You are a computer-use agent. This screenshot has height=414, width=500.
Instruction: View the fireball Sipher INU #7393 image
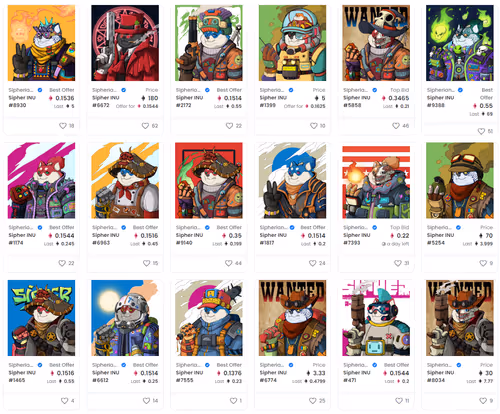click(x=376, y=181)
